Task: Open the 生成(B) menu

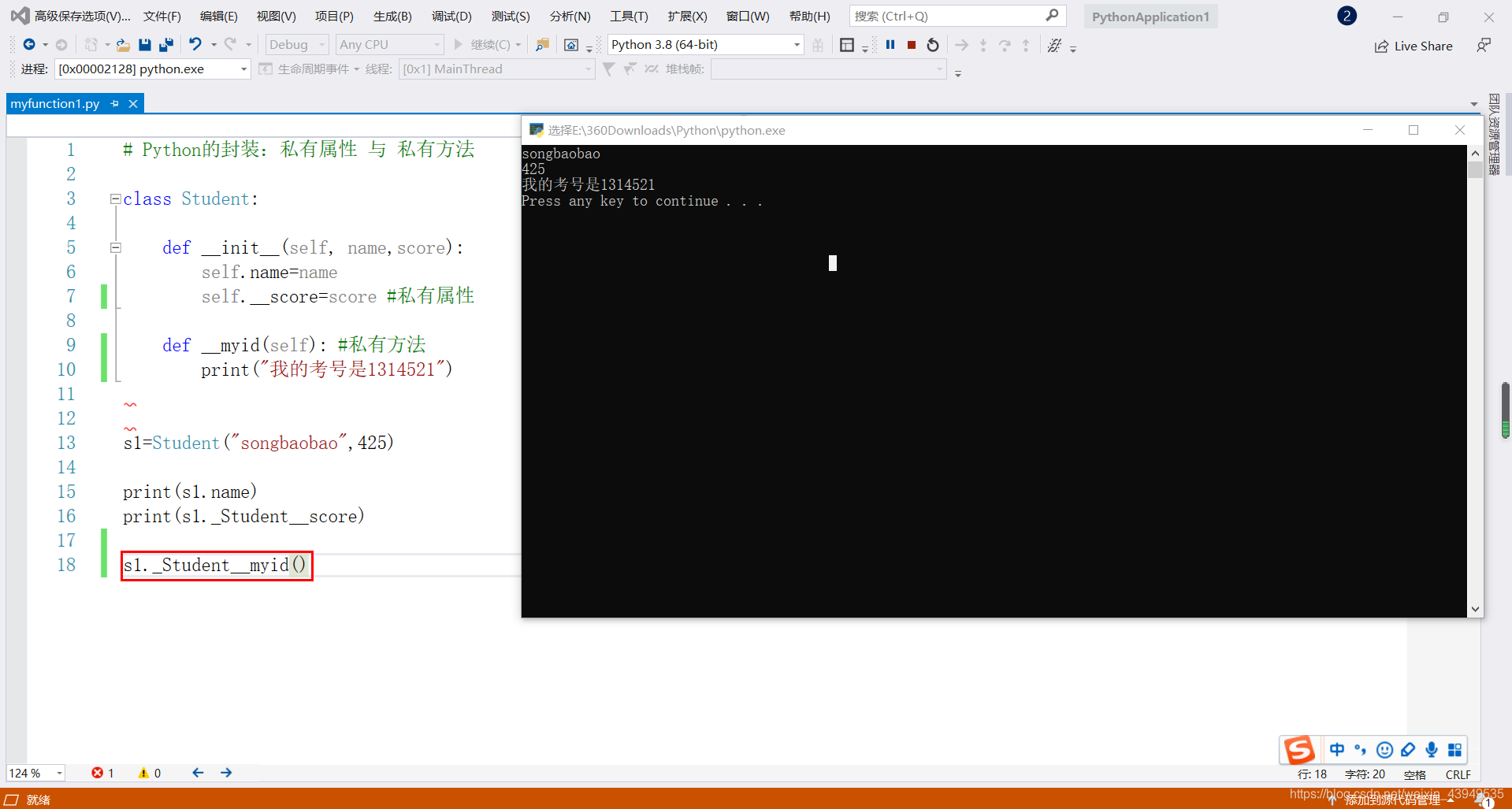Action: click(392, 16)
